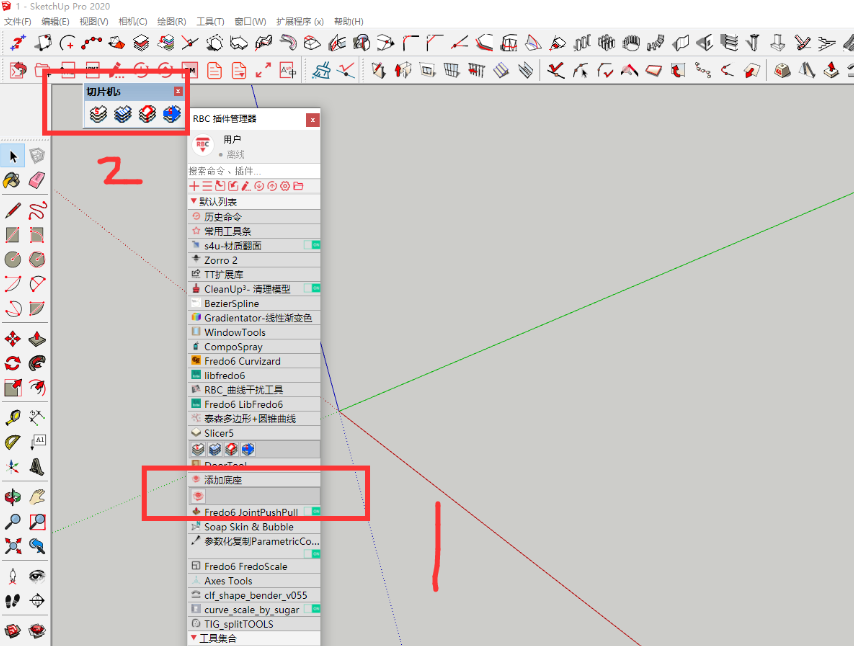Click the red folder icon in plugin manager
The height and width of the screenshot is (646, 854).
(298, 186)
